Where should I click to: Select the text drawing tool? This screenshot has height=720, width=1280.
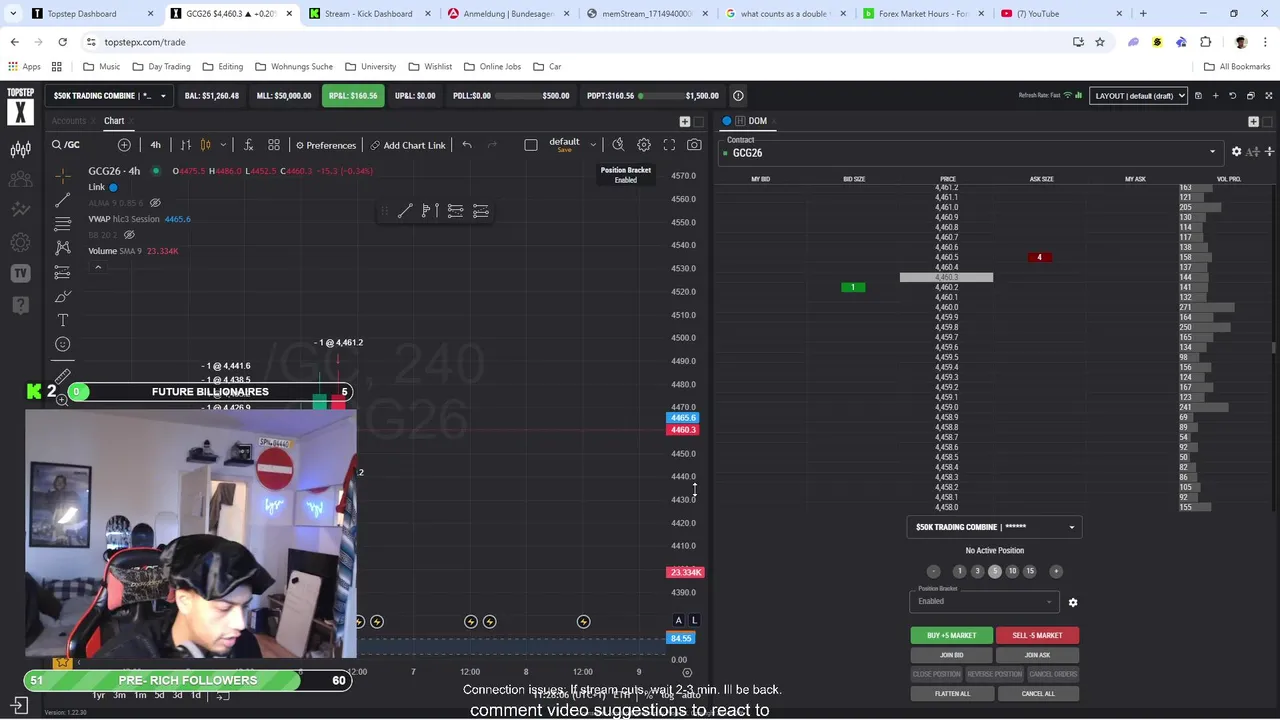click(x=63, y=320)
